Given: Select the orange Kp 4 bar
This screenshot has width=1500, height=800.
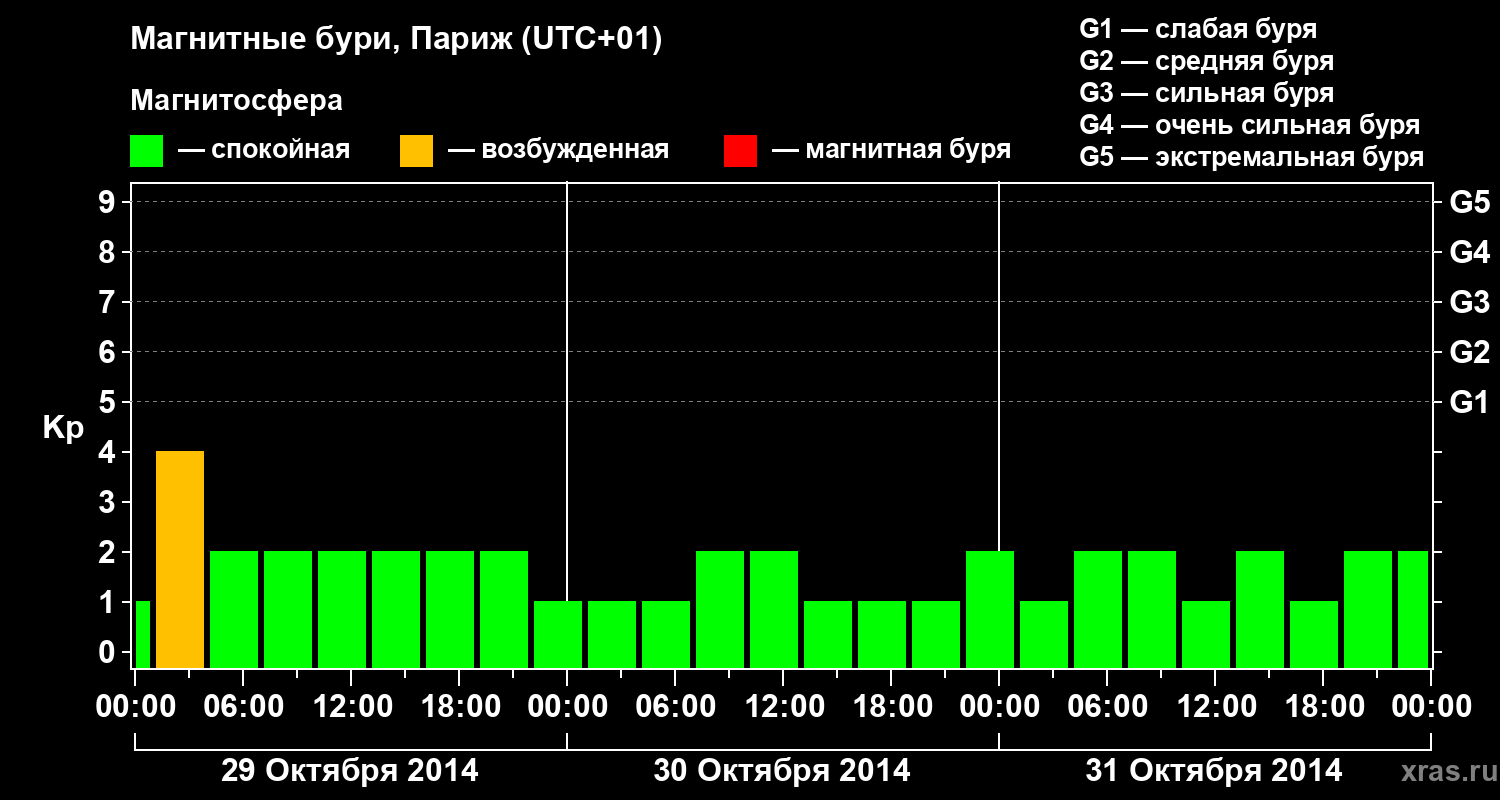Looking at the screenshot, I should pos(180,559).
